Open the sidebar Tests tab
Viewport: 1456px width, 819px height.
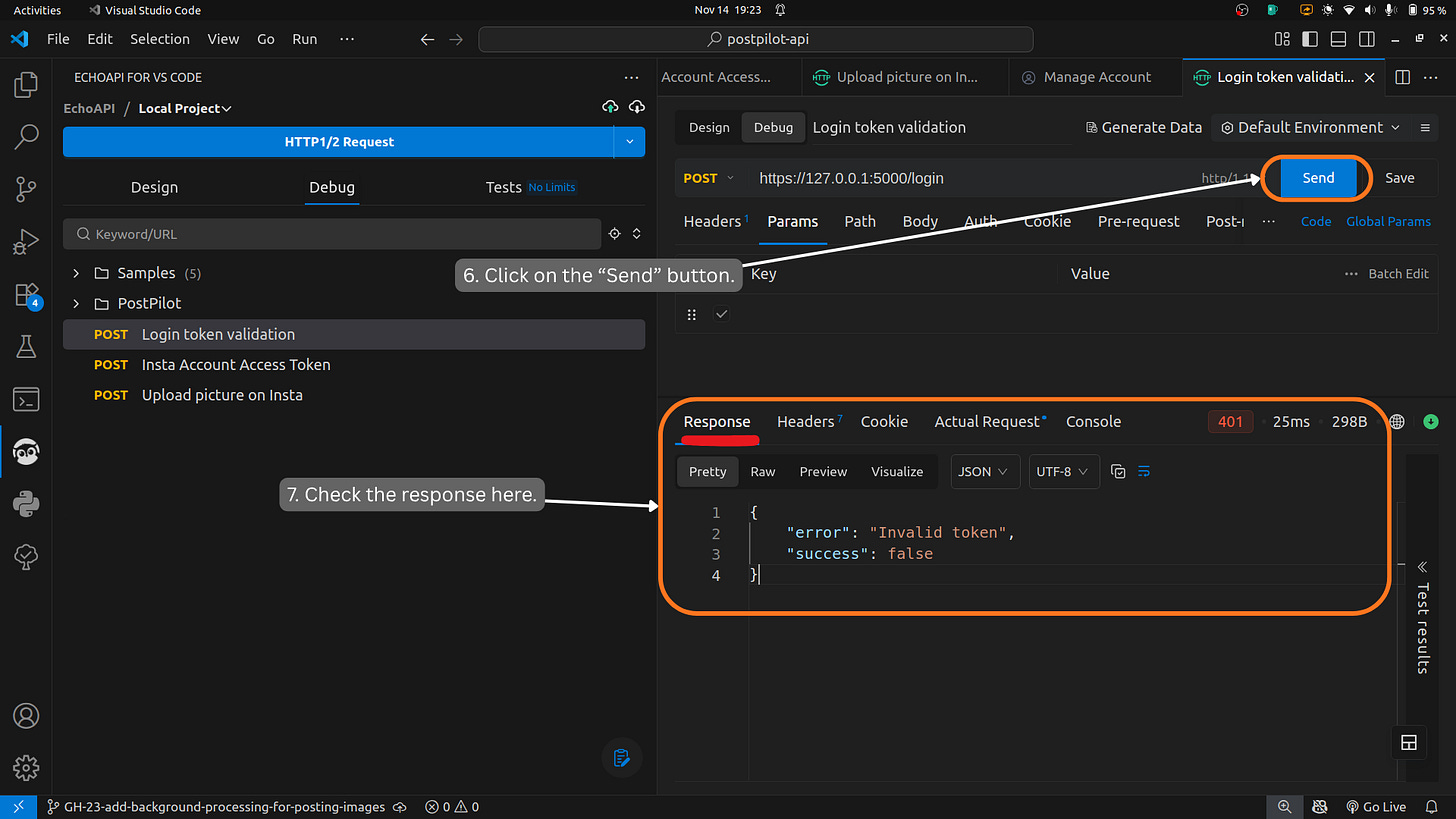503,187
